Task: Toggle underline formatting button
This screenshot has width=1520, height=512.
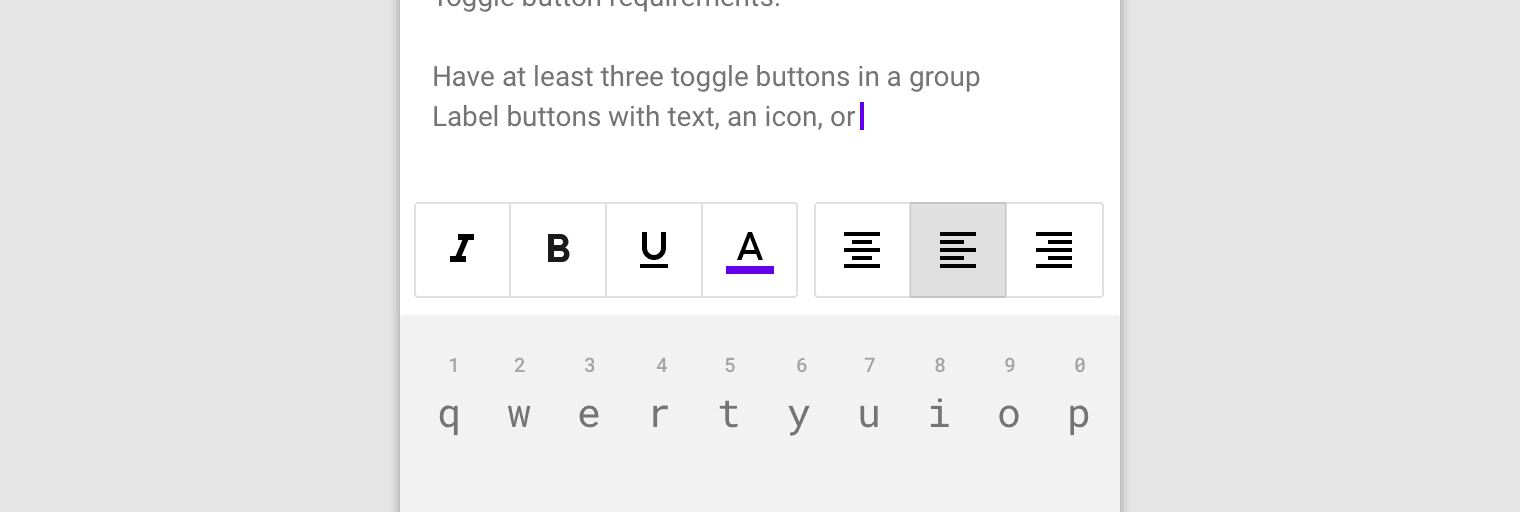Action: 654,250
